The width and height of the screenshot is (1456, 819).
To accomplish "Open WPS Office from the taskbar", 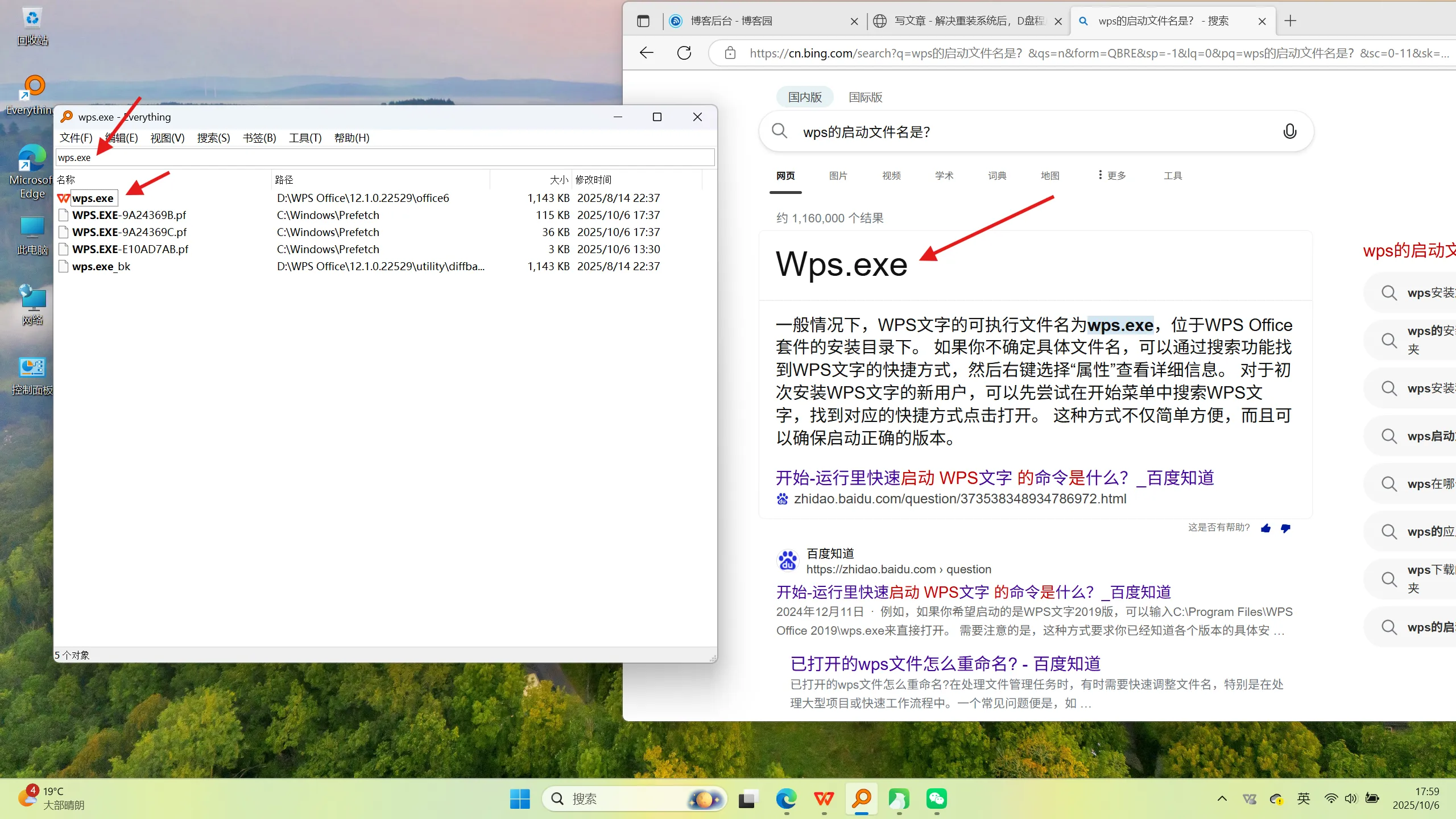I will 824,799.
